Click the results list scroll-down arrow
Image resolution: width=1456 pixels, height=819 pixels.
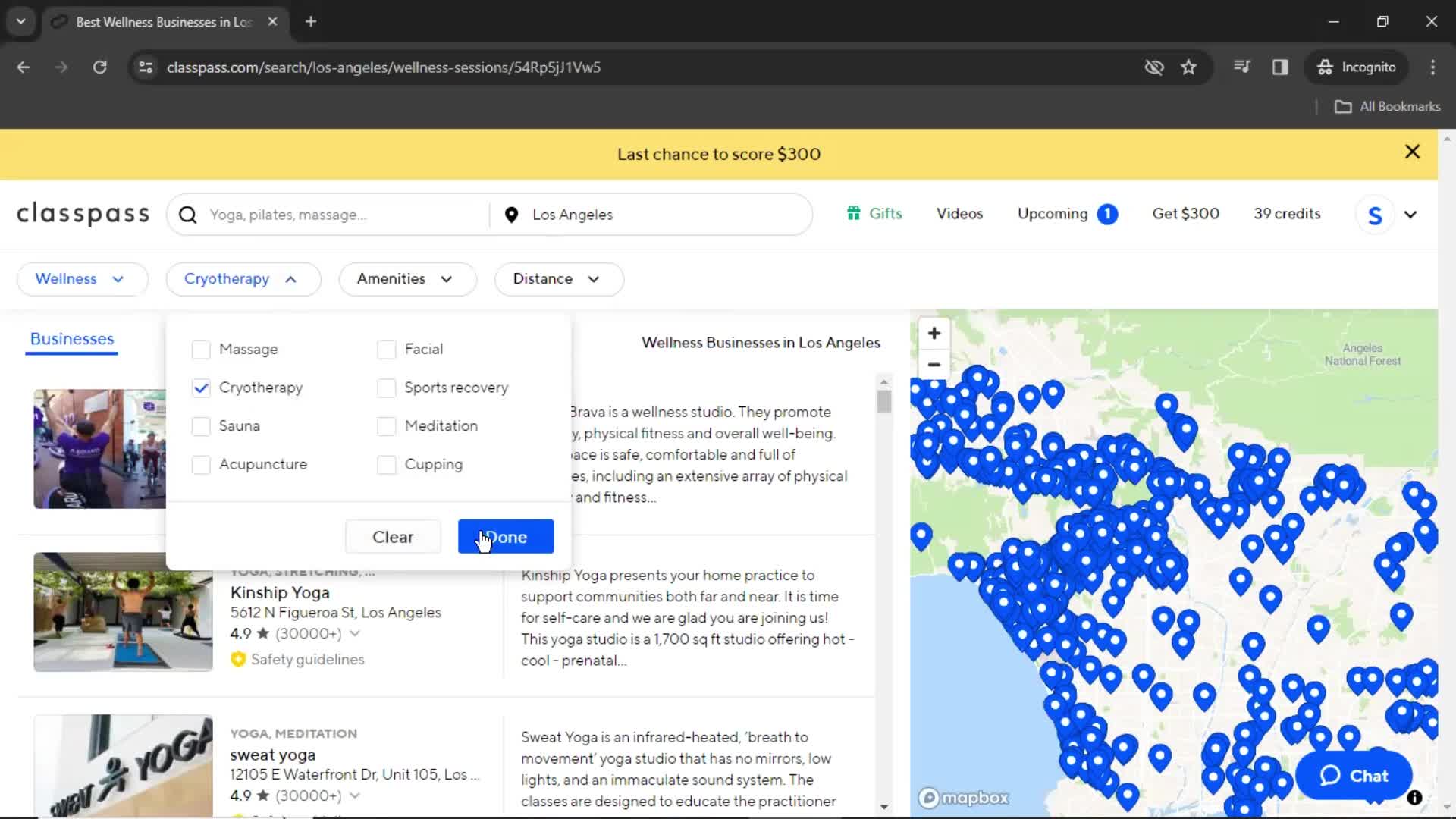[883, 807]
